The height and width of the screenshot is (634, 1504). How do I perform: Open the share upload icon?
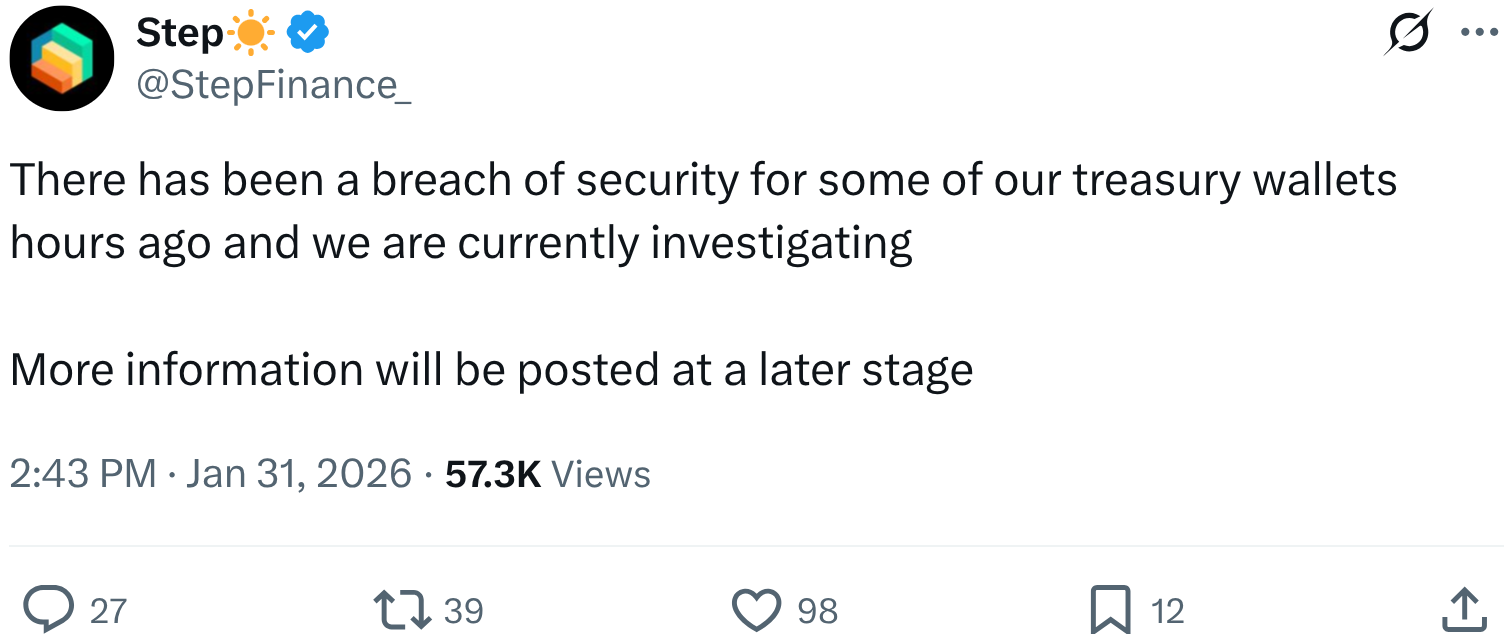1462,609
